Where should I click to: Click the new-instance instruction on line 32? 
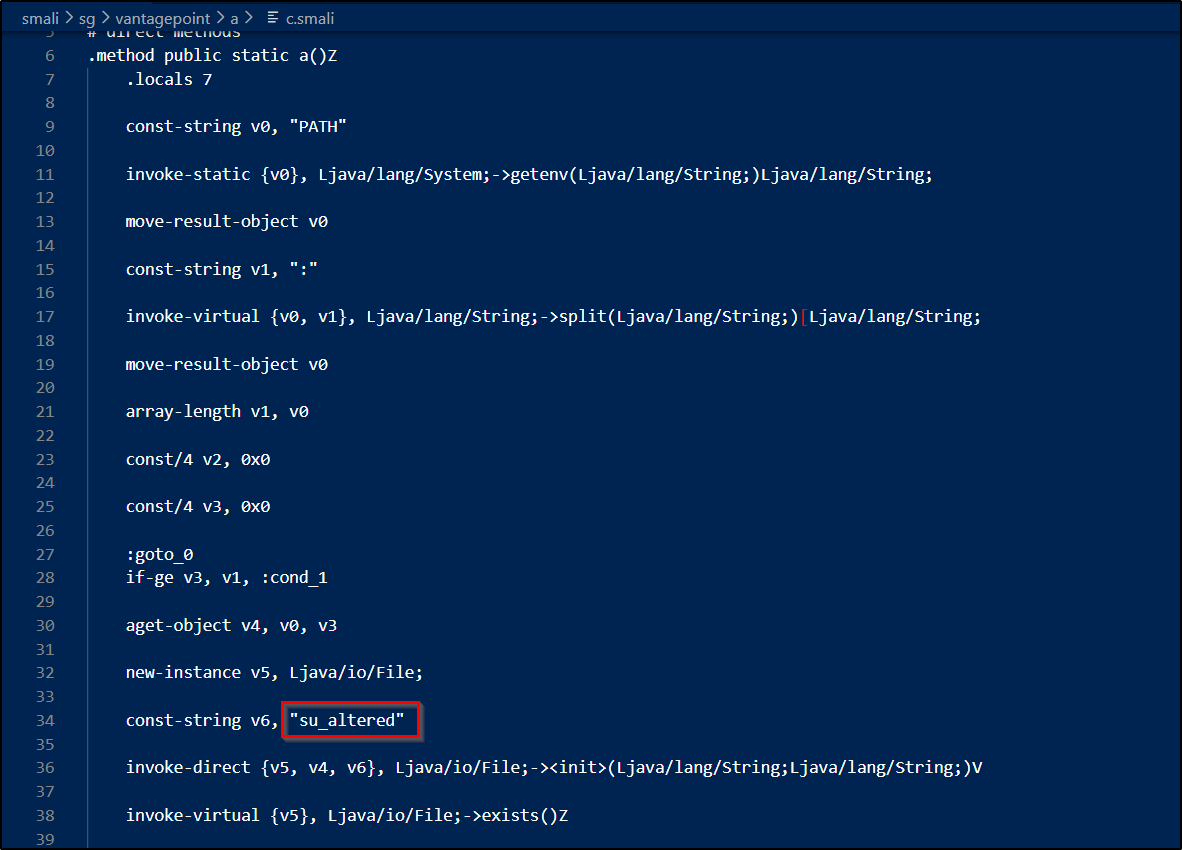tap(183, 672)
